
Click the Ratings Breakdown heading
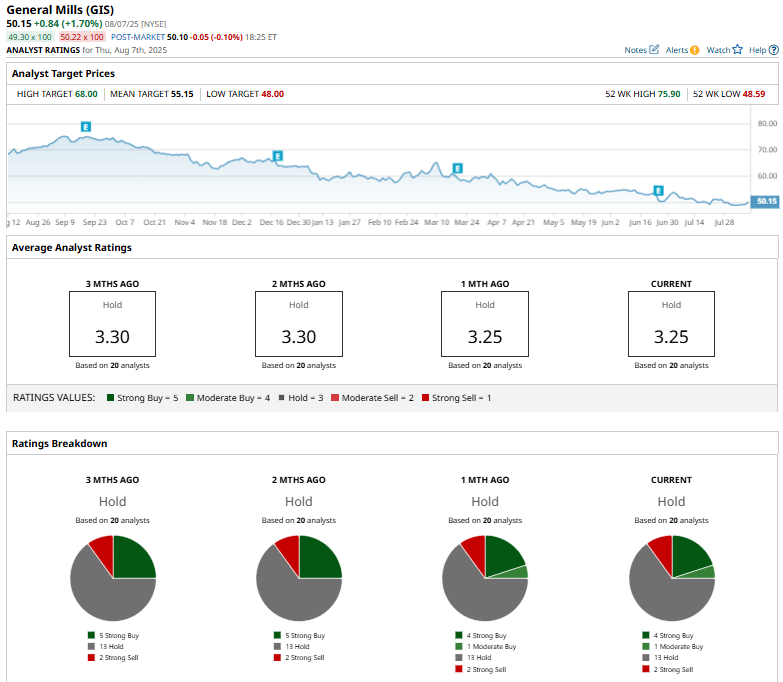click(x=59, y=443)
